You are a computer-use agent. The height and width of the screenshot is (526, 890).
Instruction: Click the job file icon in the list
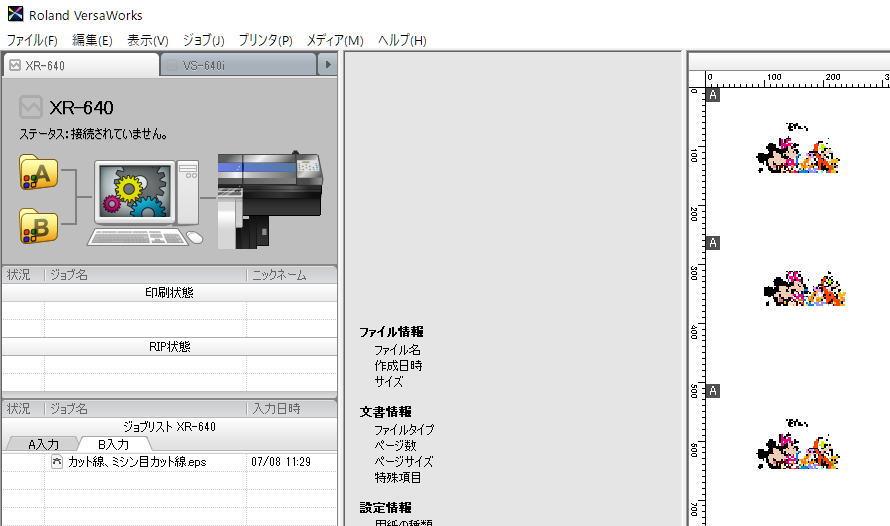[56, 461]
